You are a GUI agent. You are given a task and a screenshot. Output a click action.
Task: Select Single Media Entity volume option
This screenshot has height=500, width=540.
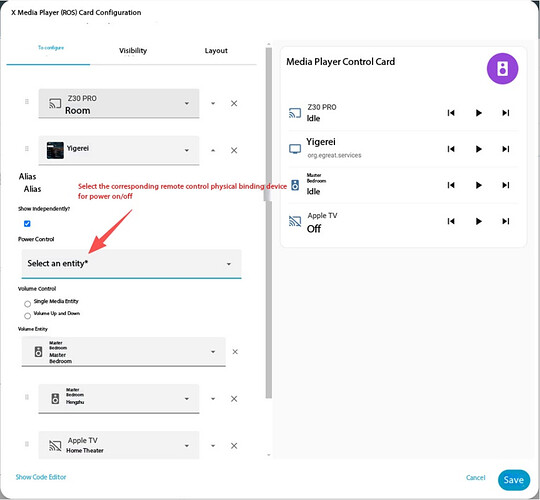[28, 304]
